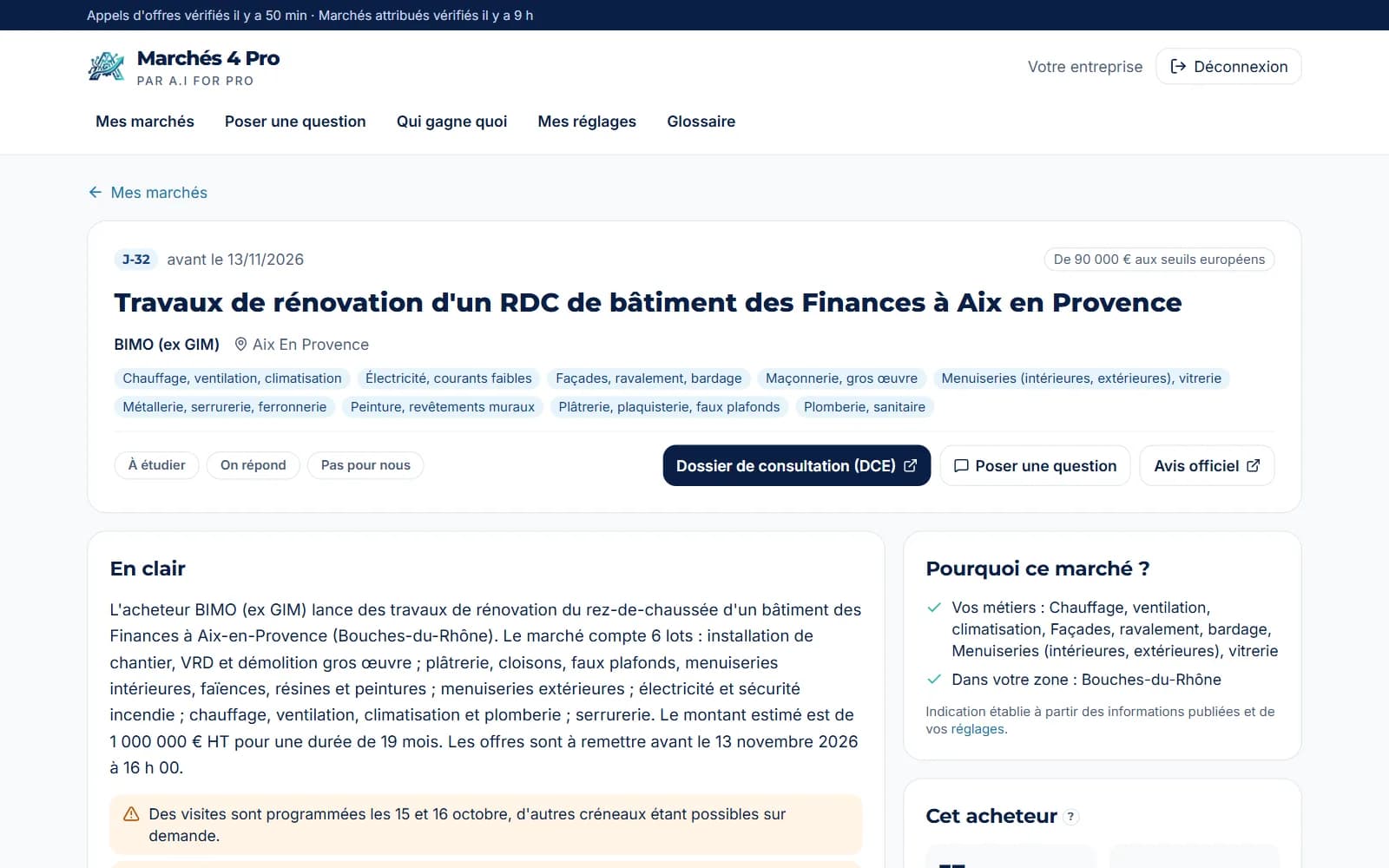Click the Marchés 4 Pro logo icon
This screenshot has height=868, width=1389.
pos(107,66)
